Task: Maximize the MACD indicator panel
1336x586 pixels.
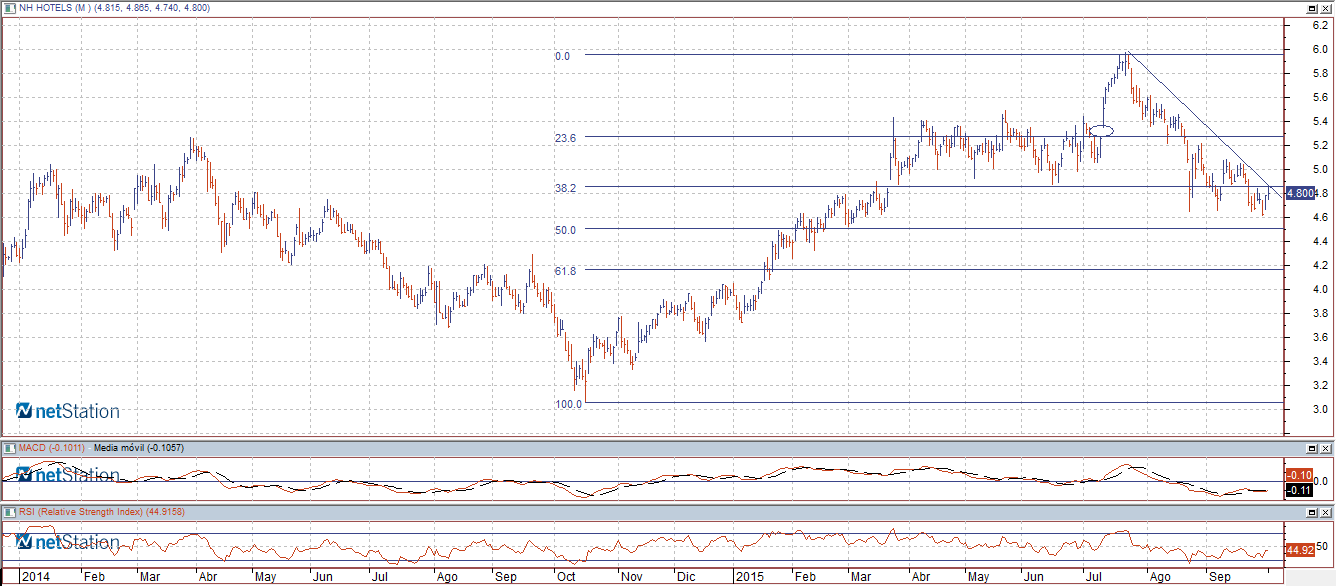Action: pos(1313,447)
